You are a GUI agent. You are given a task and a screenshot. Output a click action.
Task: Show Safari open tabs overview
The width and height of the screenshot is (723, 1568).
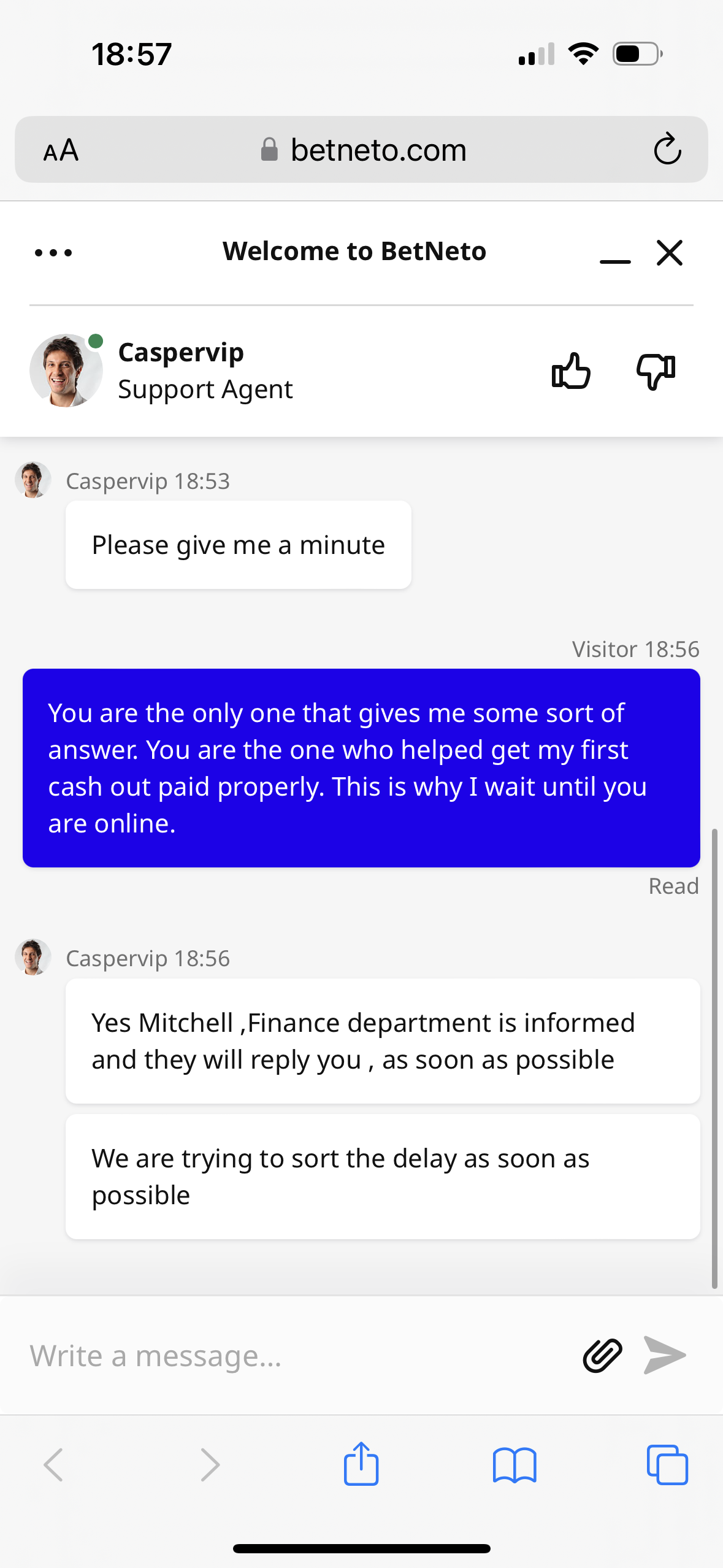[667, 1464]
